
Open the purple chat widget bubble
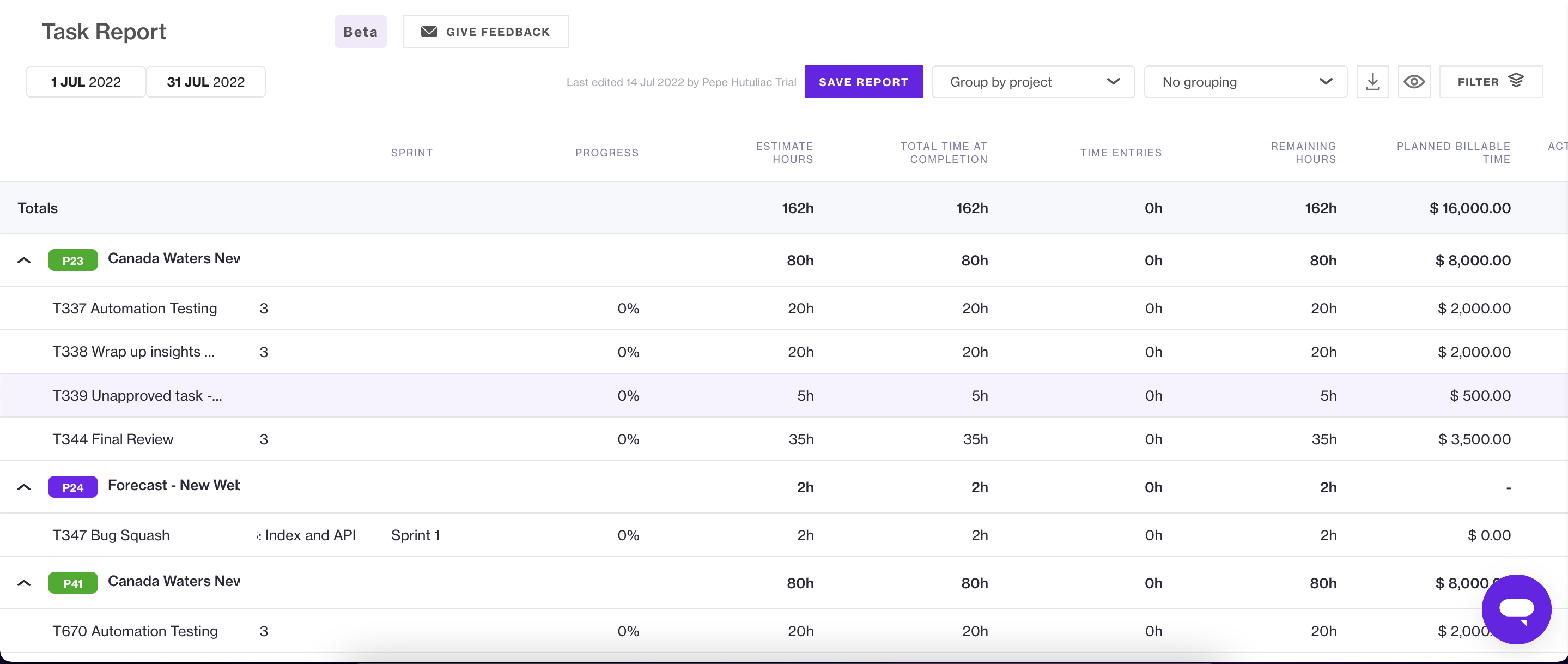1516,608
